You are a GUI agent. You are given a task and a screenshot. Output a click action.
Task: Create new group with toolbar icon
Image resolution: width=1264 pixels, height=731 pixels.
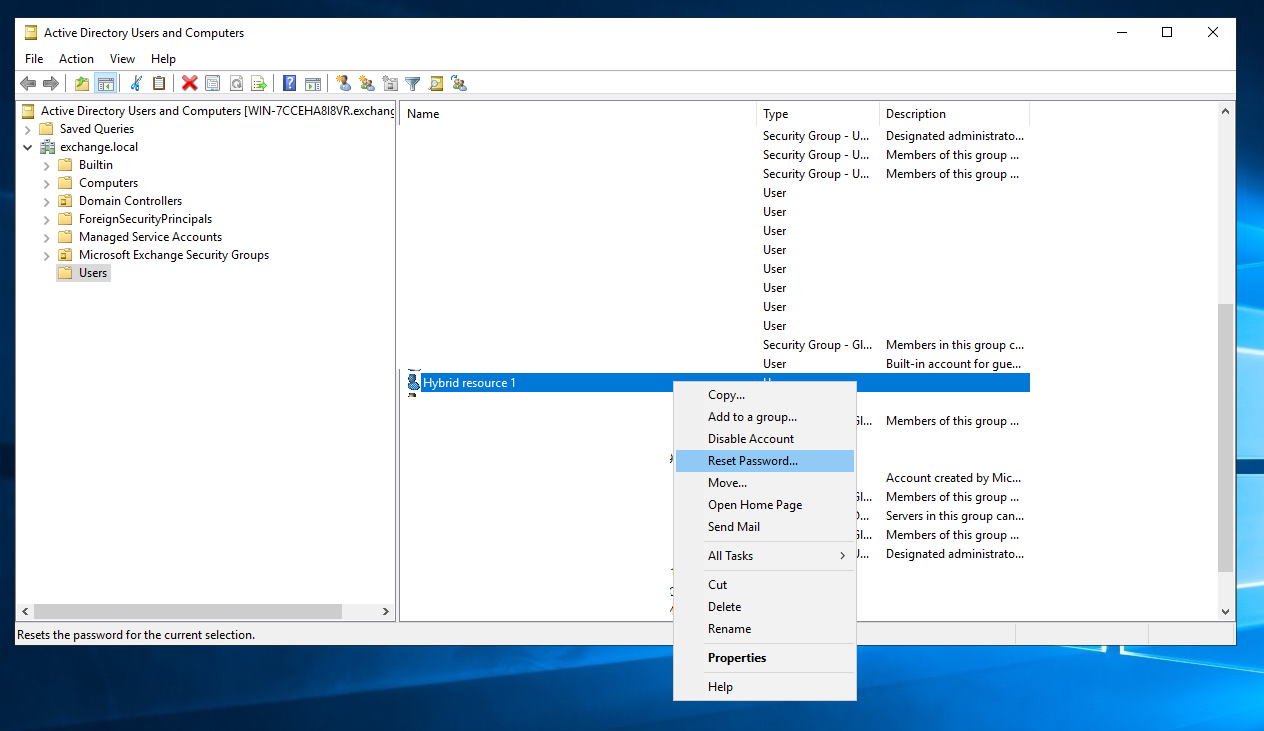[x=367, y=83]
